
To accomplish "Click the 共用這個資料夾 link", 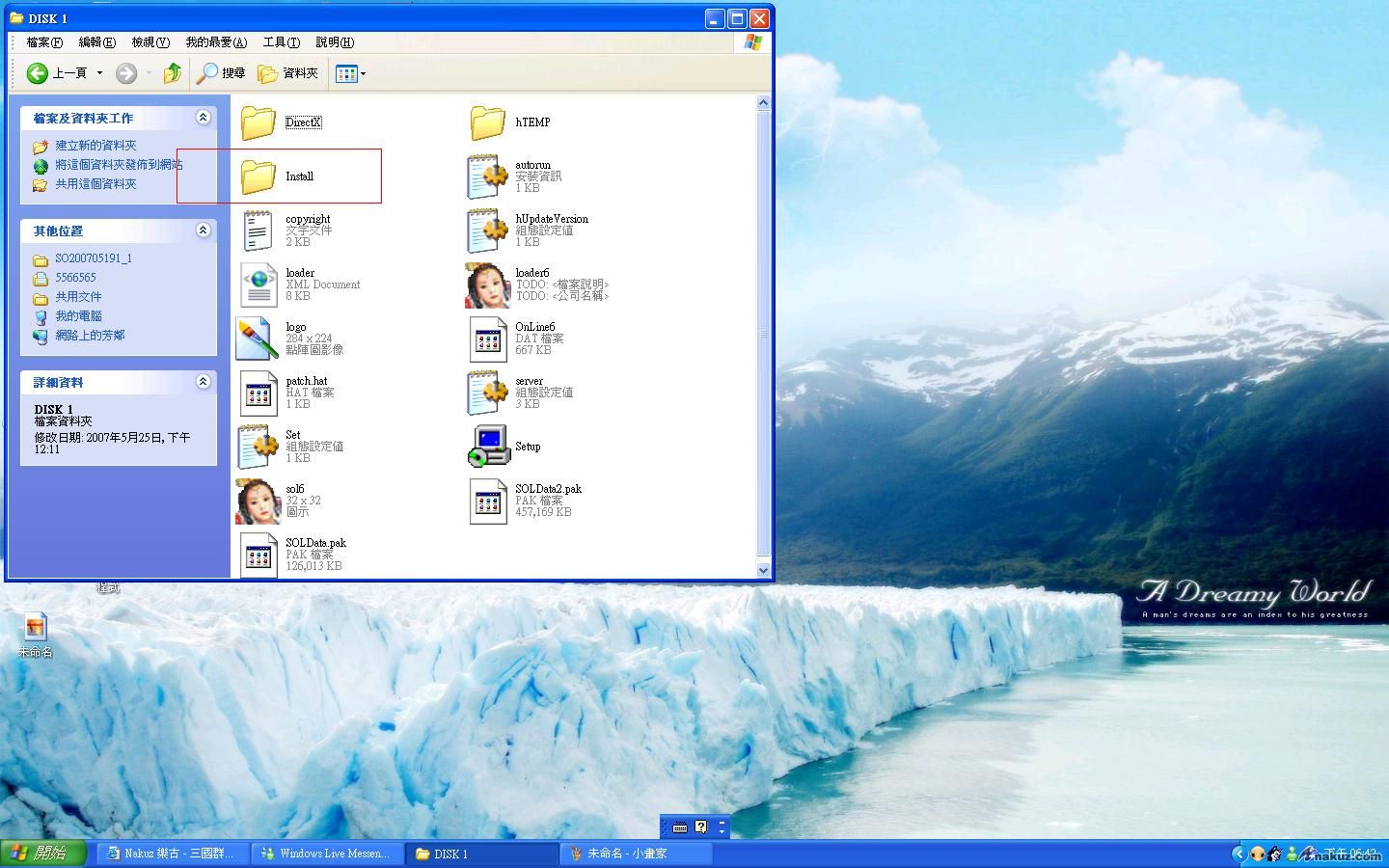I will pos(95,184).
